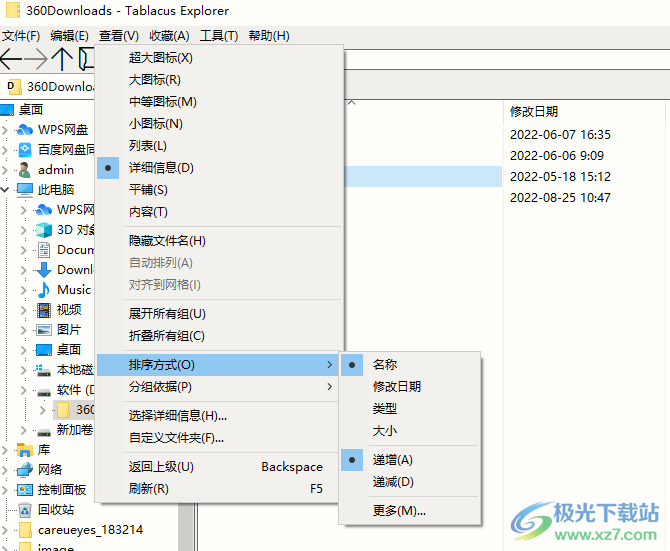Expand the admin tree node
Screen dimensions: 670x551
(x=5, y=170)
